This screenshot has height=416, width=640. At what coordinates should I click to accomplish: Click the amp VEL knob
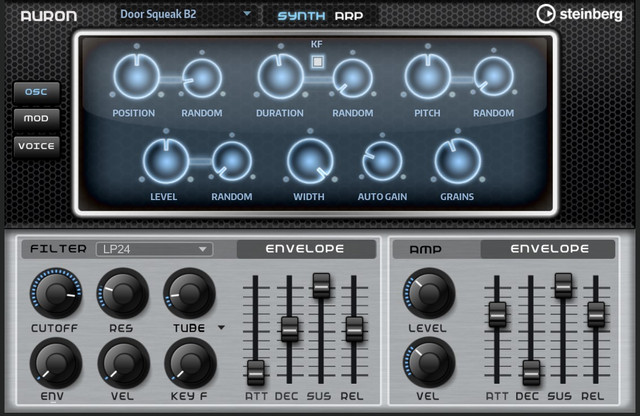(x=429, y=363)
